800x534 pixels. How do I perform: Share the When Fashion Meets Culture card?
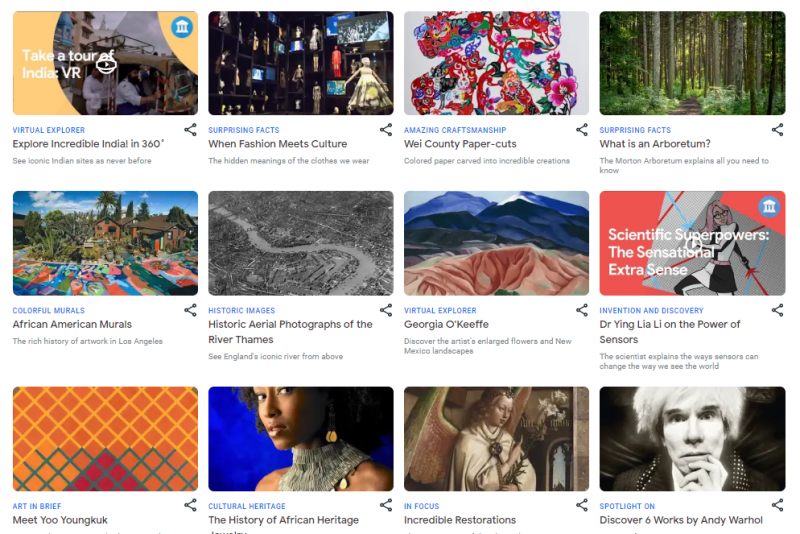click(x=386, y=130)
